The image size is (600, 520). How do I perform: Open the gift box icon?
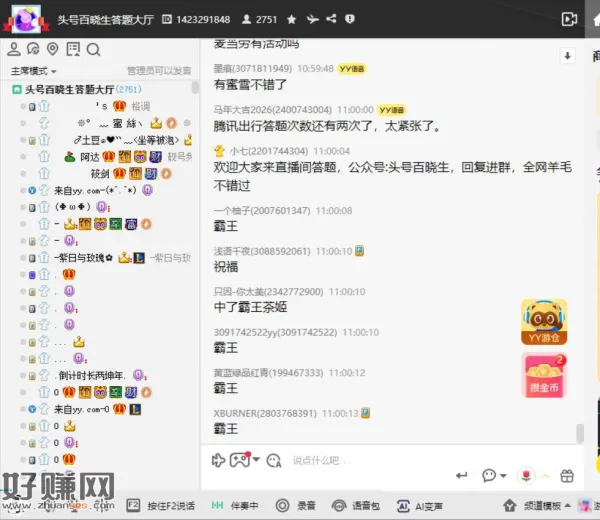pyautogui.click(x=567, y=476)
